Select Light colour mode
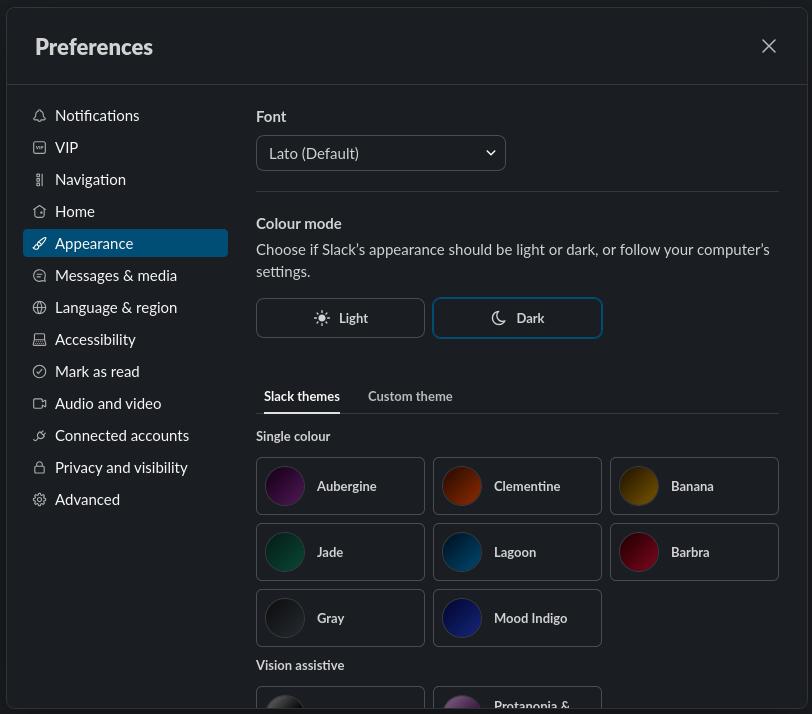Viewport: 812px width, 714px height. tap(340, 318)
